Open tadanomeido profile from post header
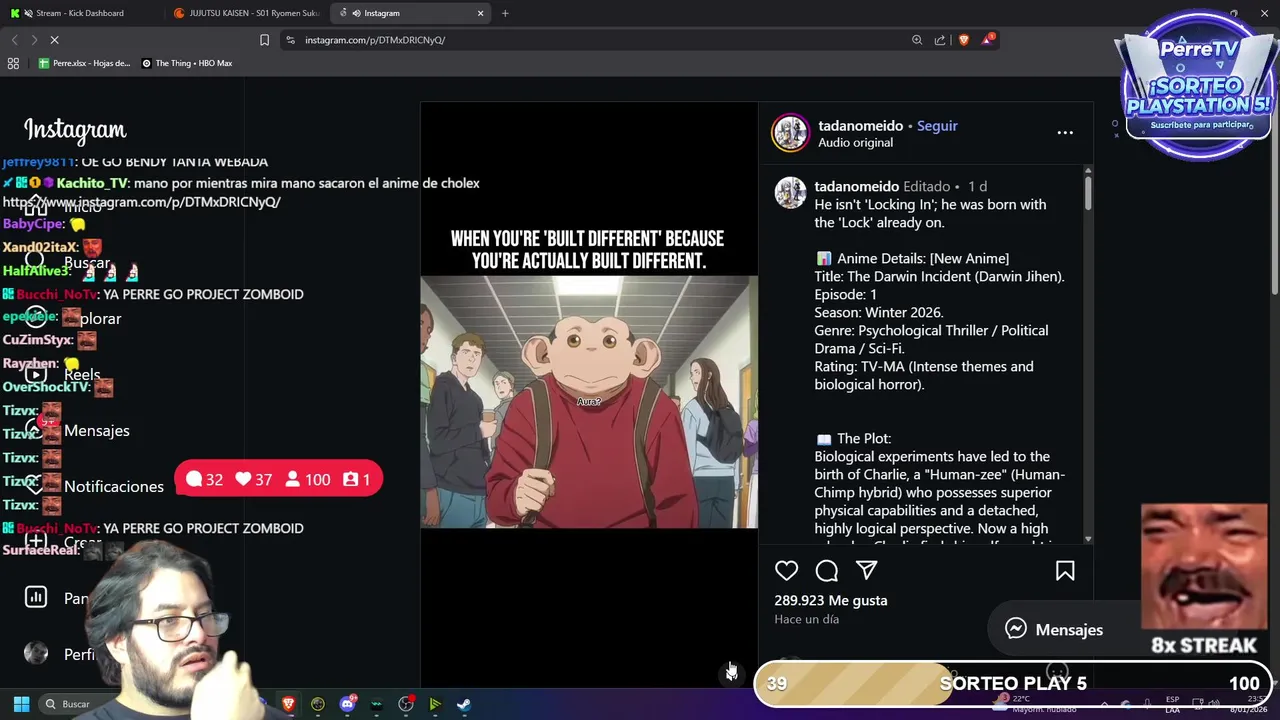 click(x=861, y=126)
